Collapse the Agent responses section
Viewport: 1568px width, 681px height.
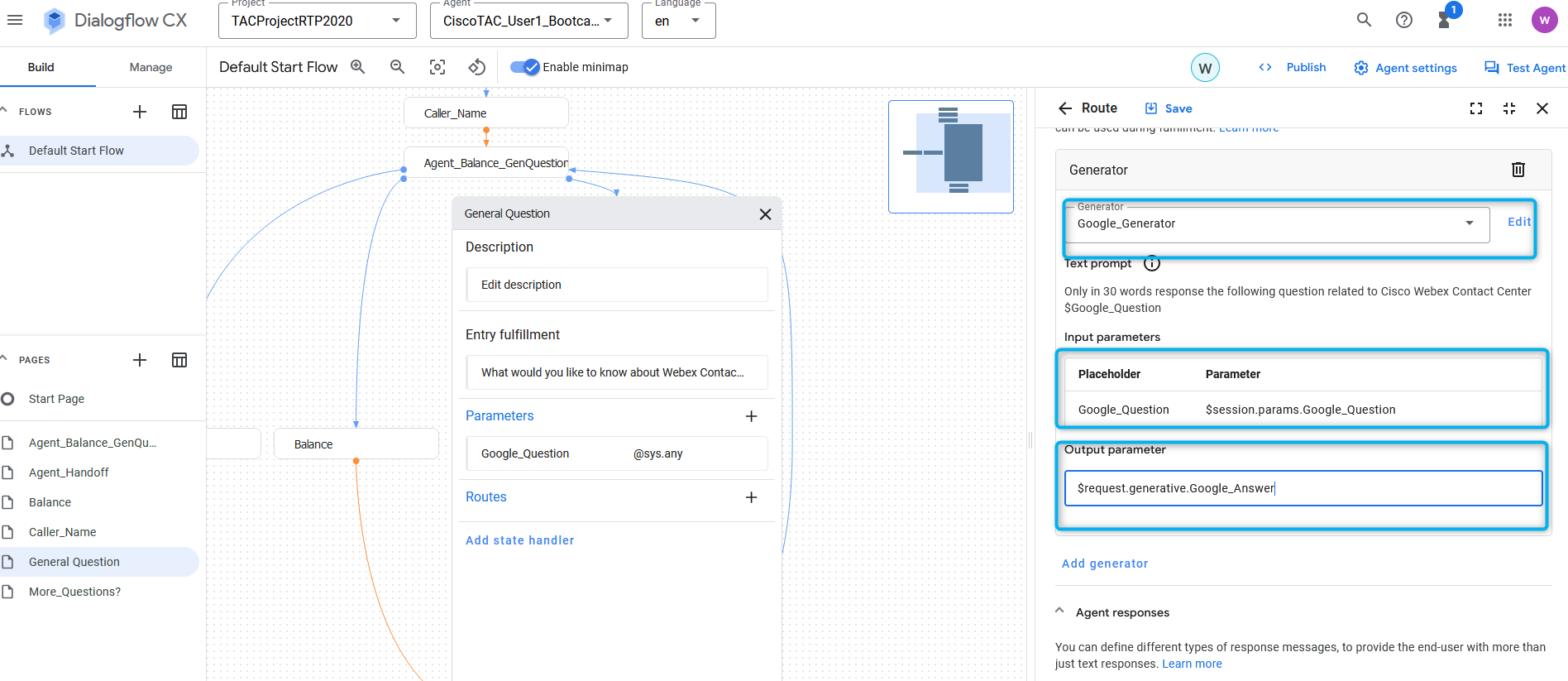pos(1060,611)
